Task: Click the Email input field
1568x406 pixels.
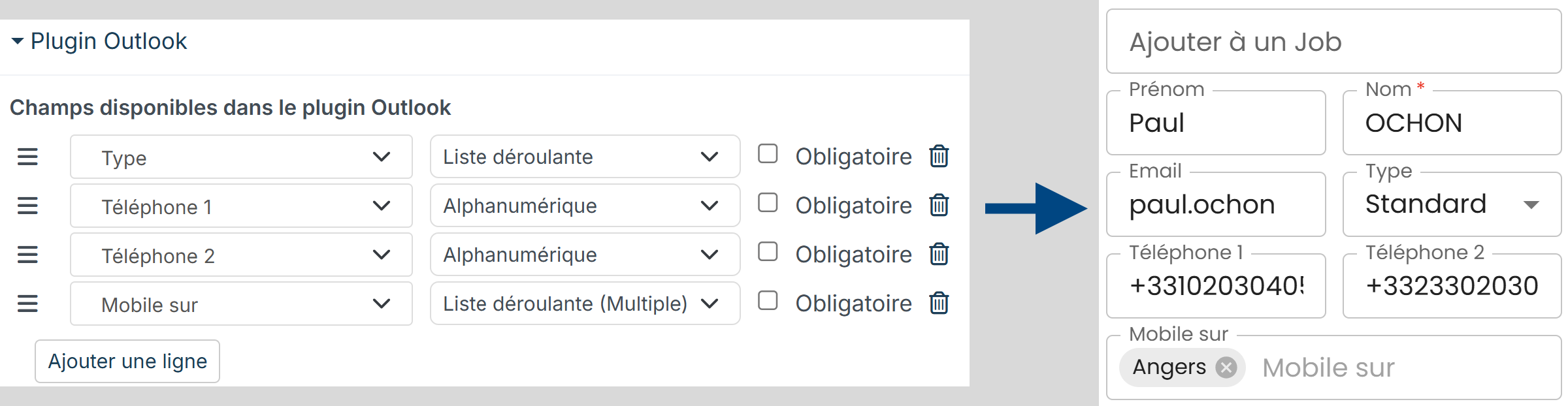Action: [x=1216, y=204]
